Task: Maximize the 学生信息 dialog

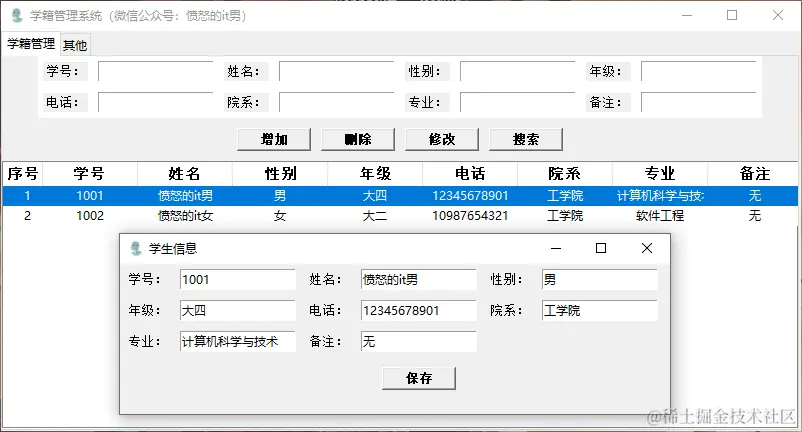Action: click(x=601, y=248)
